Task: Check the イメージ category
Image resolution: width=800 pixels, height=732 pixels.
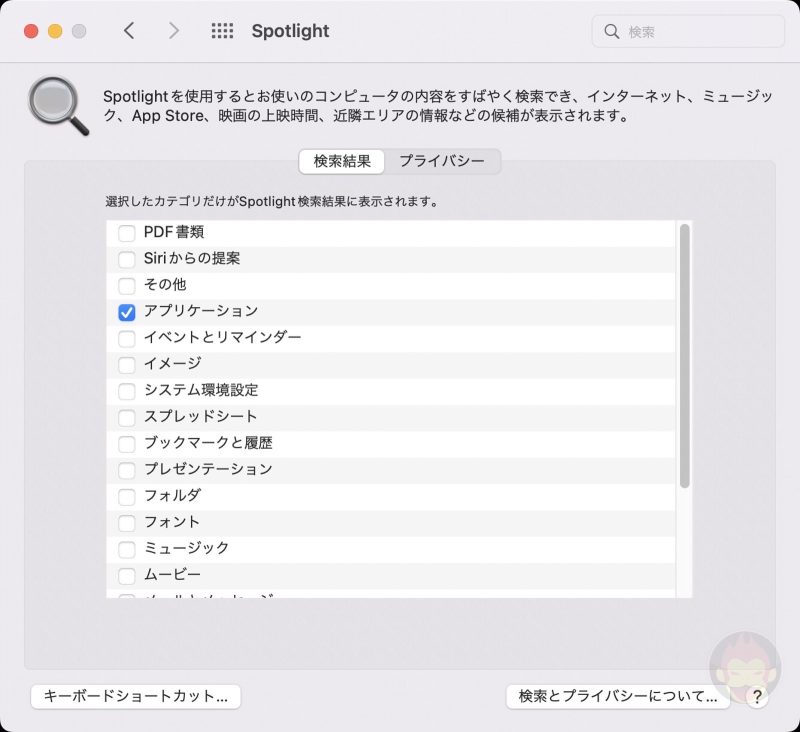Action: pyautogui.click(x=126, y=364)
